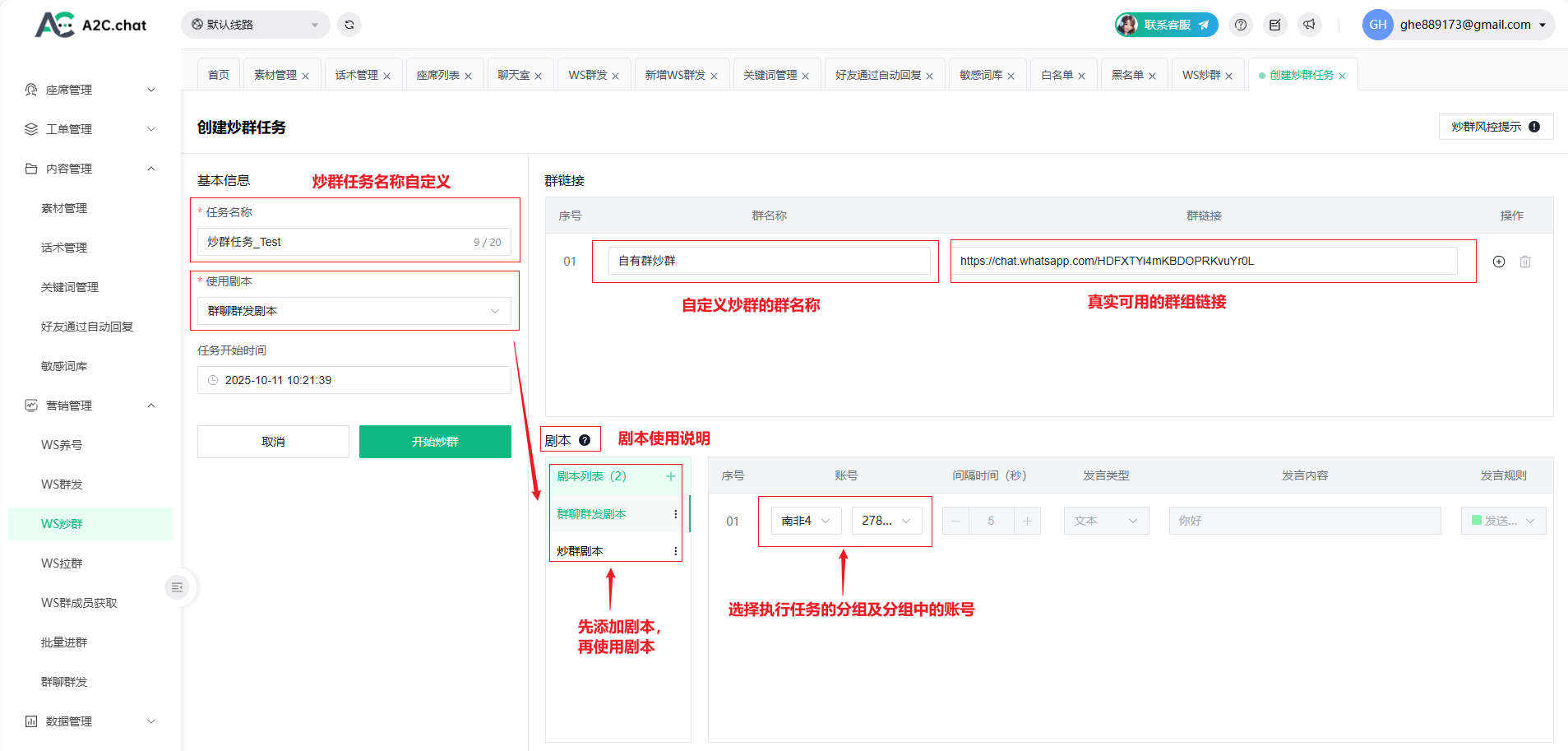This screenshot has width=1568, height=751.
Task: Collapse the sidebar using the fold icon
Action: tap(177, 587)
